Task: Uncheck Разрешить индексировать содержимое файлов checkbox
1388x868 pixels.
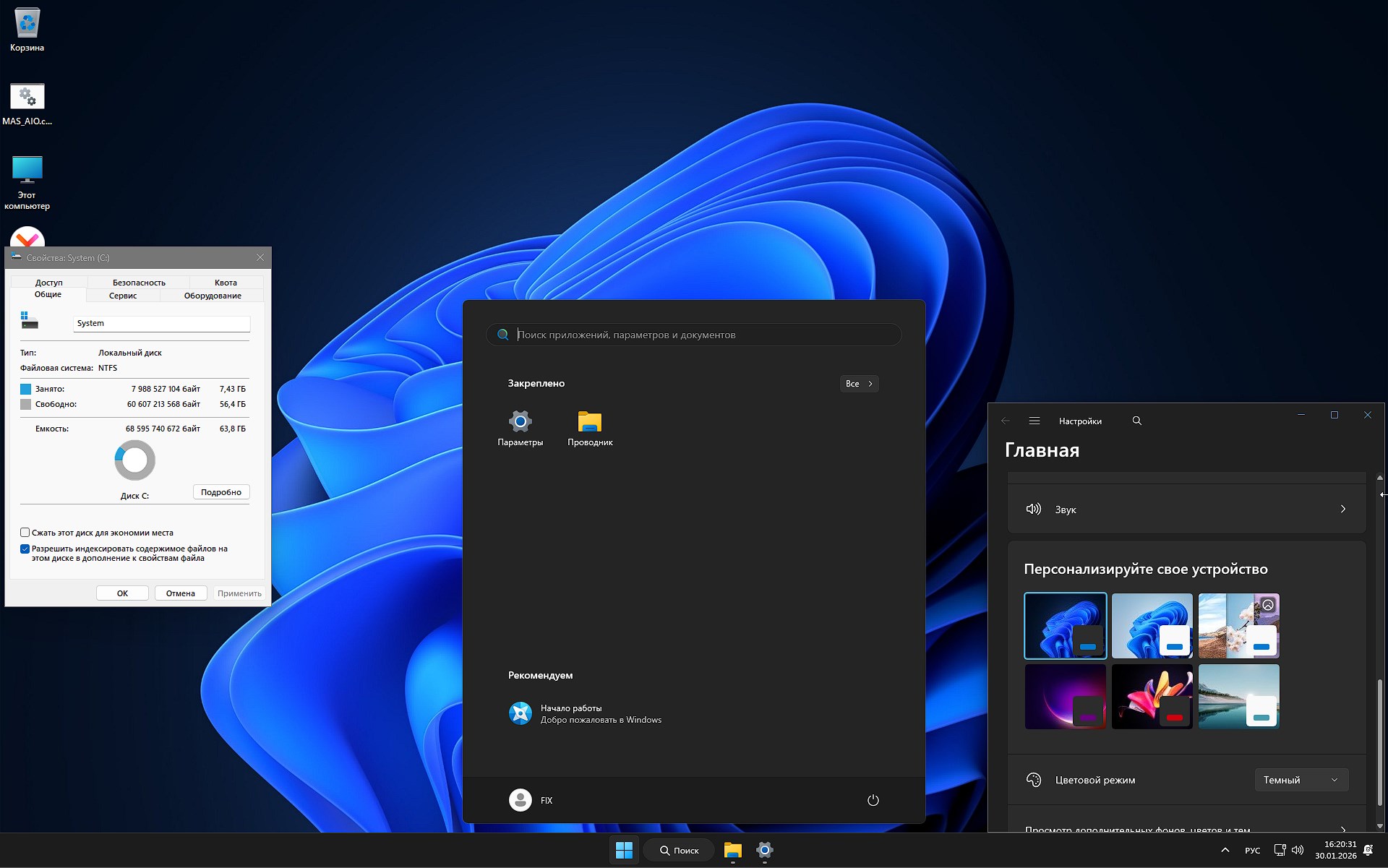Action: pyautogui.click(x=25, y=549)
